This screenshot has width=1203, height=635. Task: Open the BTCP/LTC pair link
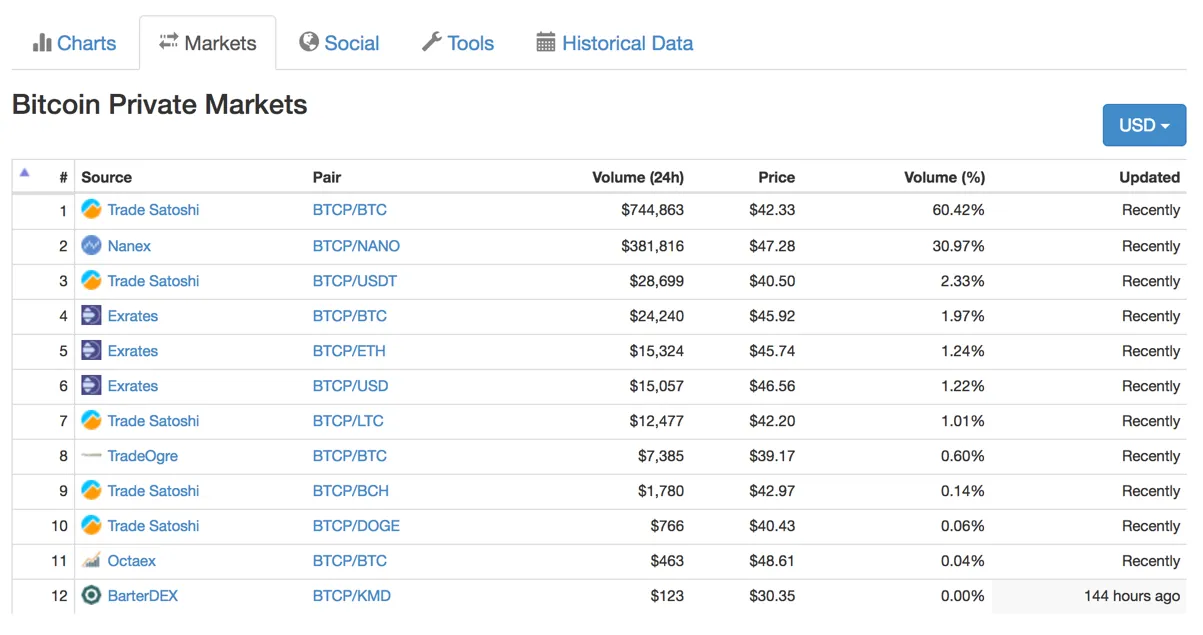pos(348,421)
